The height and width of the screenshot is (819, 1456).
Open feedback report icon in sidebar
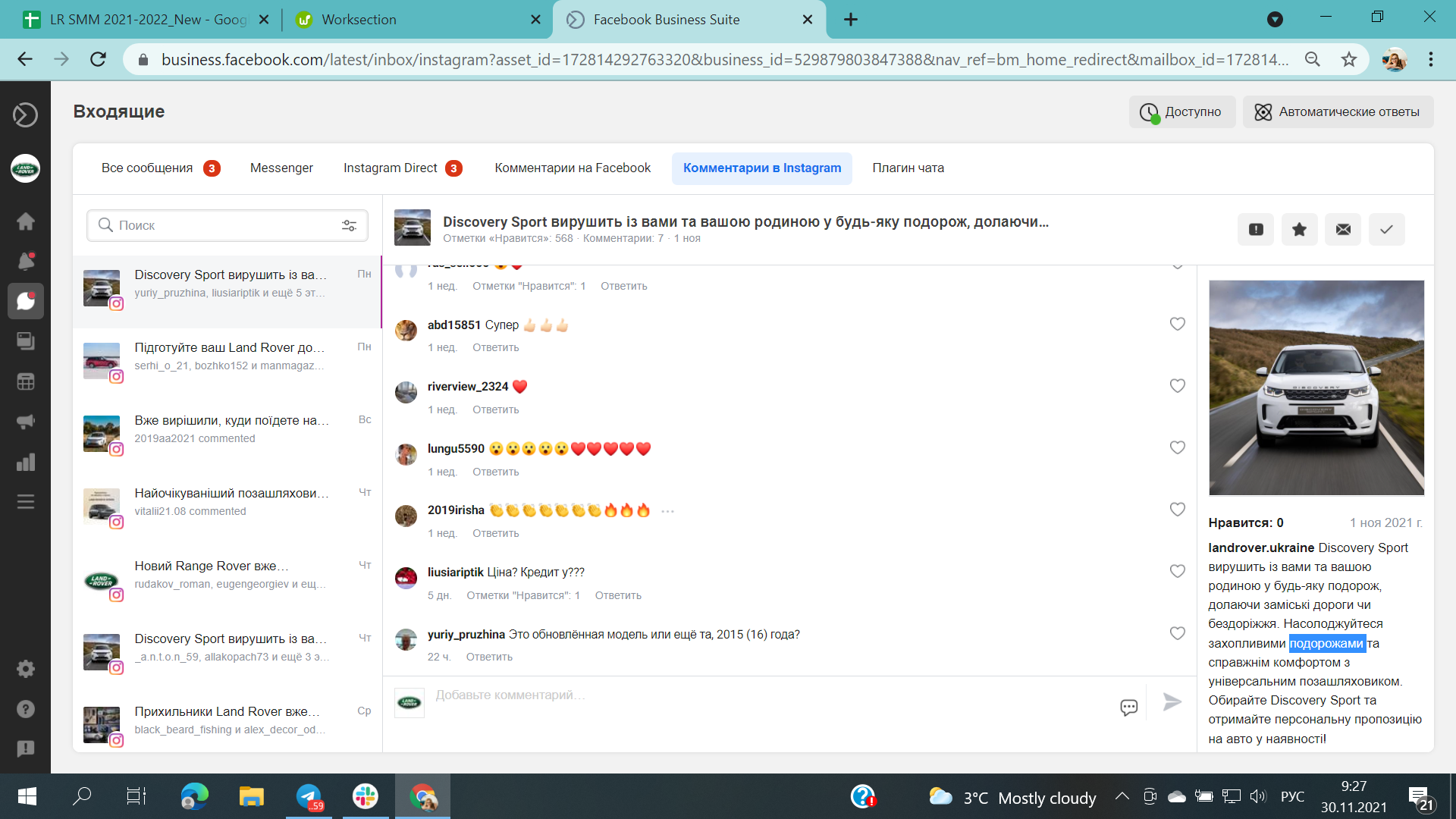point(25,749)
